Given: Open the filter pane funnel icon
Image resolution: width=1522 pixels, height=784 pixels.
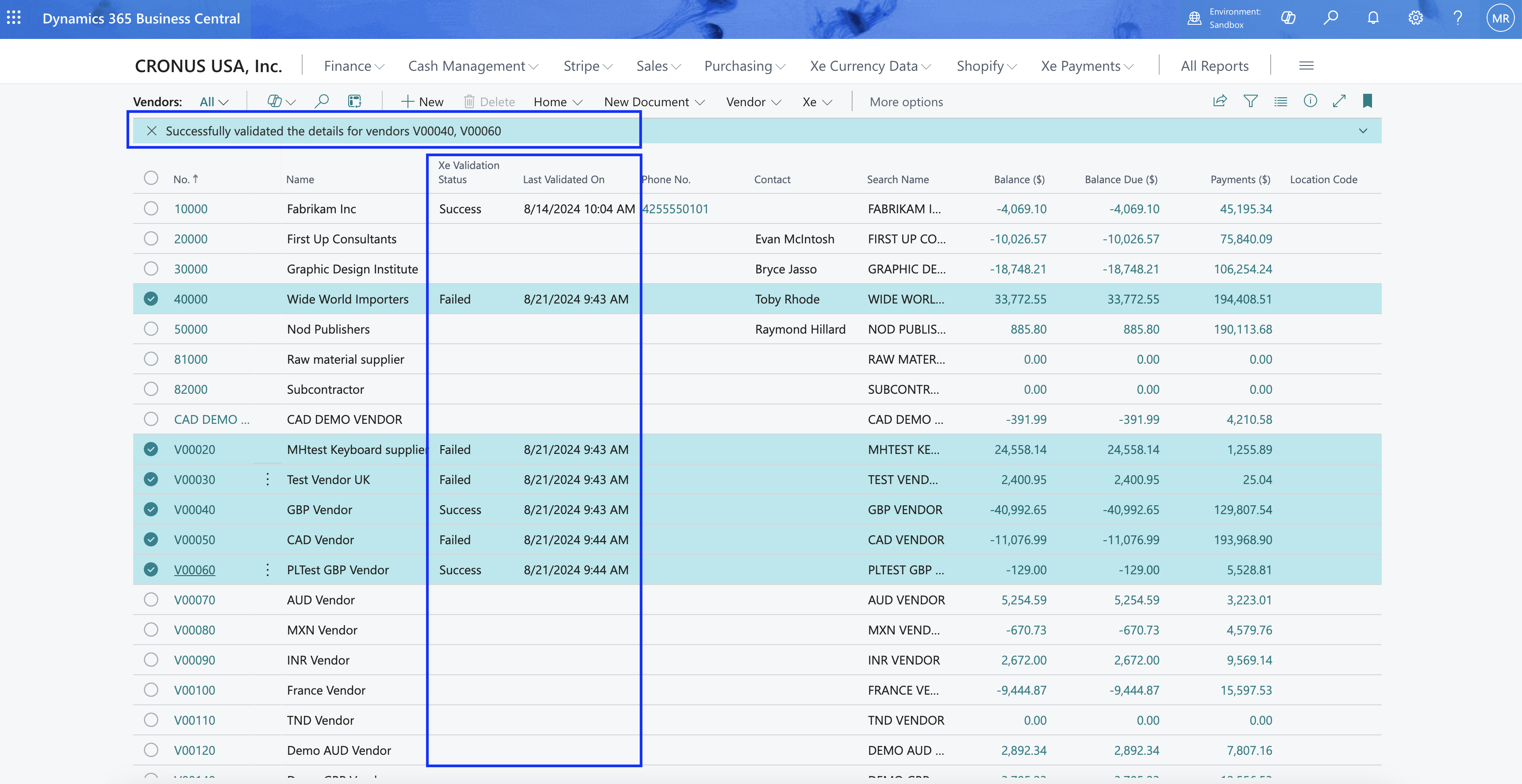Looking at the screenshot, I should (1250, 101).
